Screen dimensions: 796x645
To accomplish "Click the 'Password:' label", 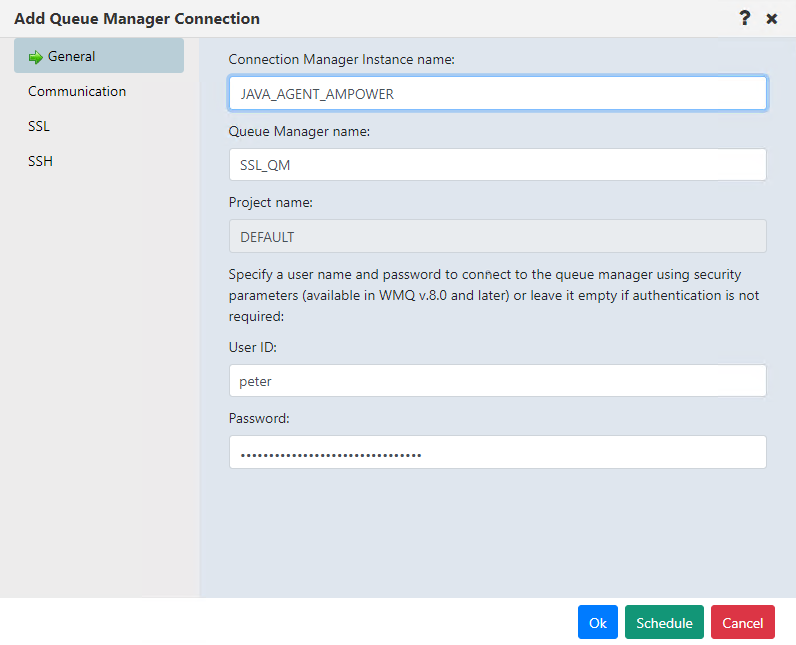I will point(259,418).
